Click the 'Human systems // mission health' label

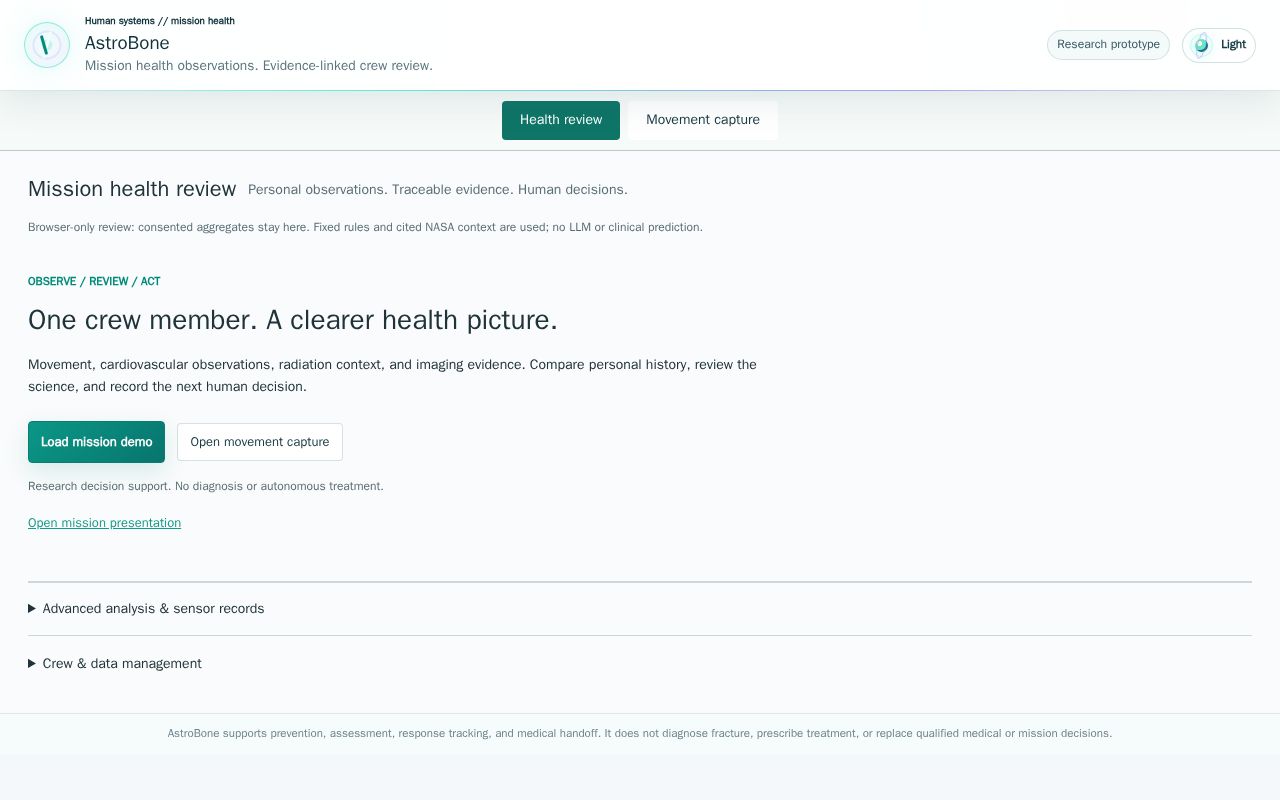pos(160,21)
